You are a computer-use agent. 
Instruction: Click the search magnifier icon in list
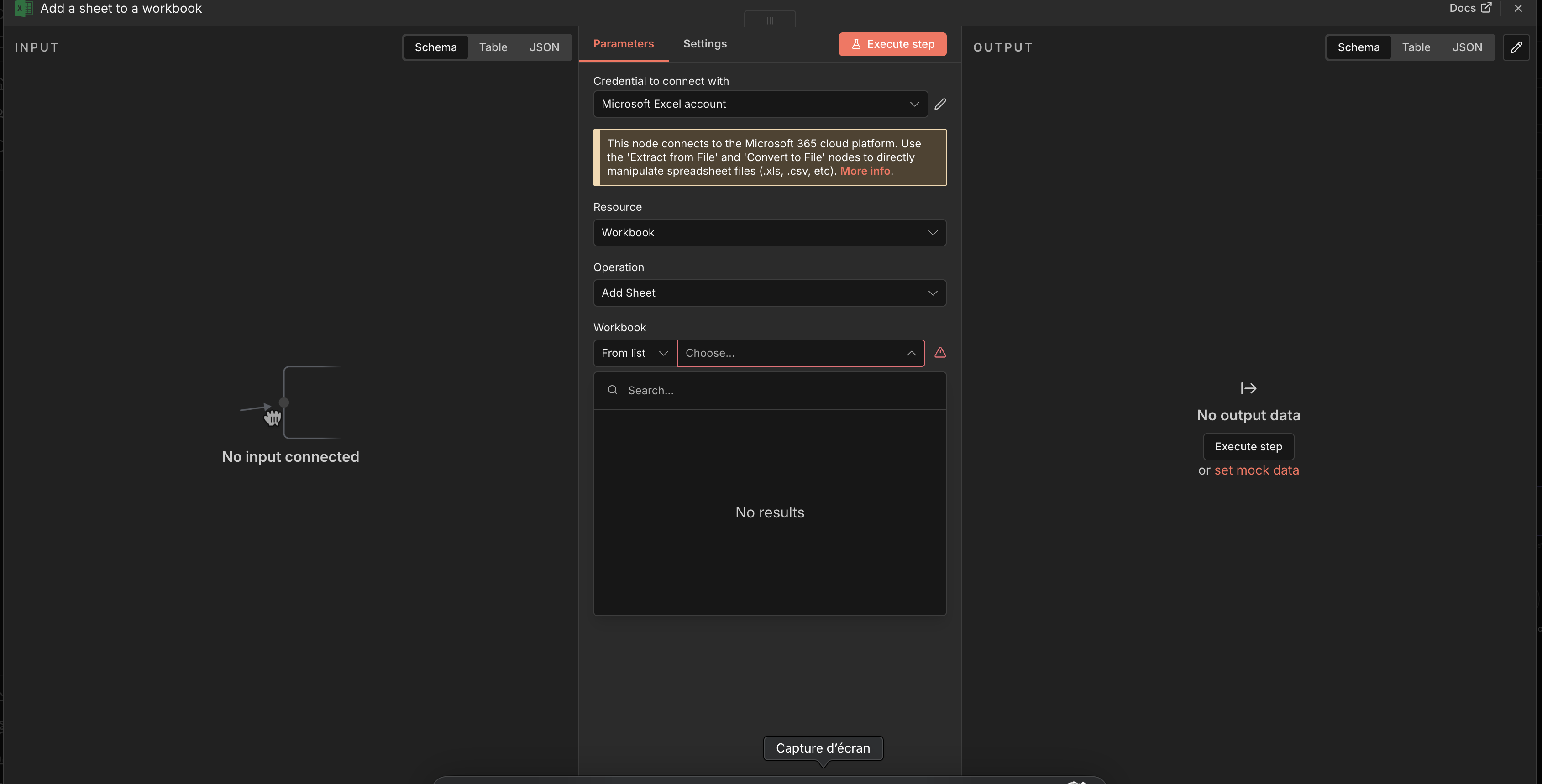(612, 390)
